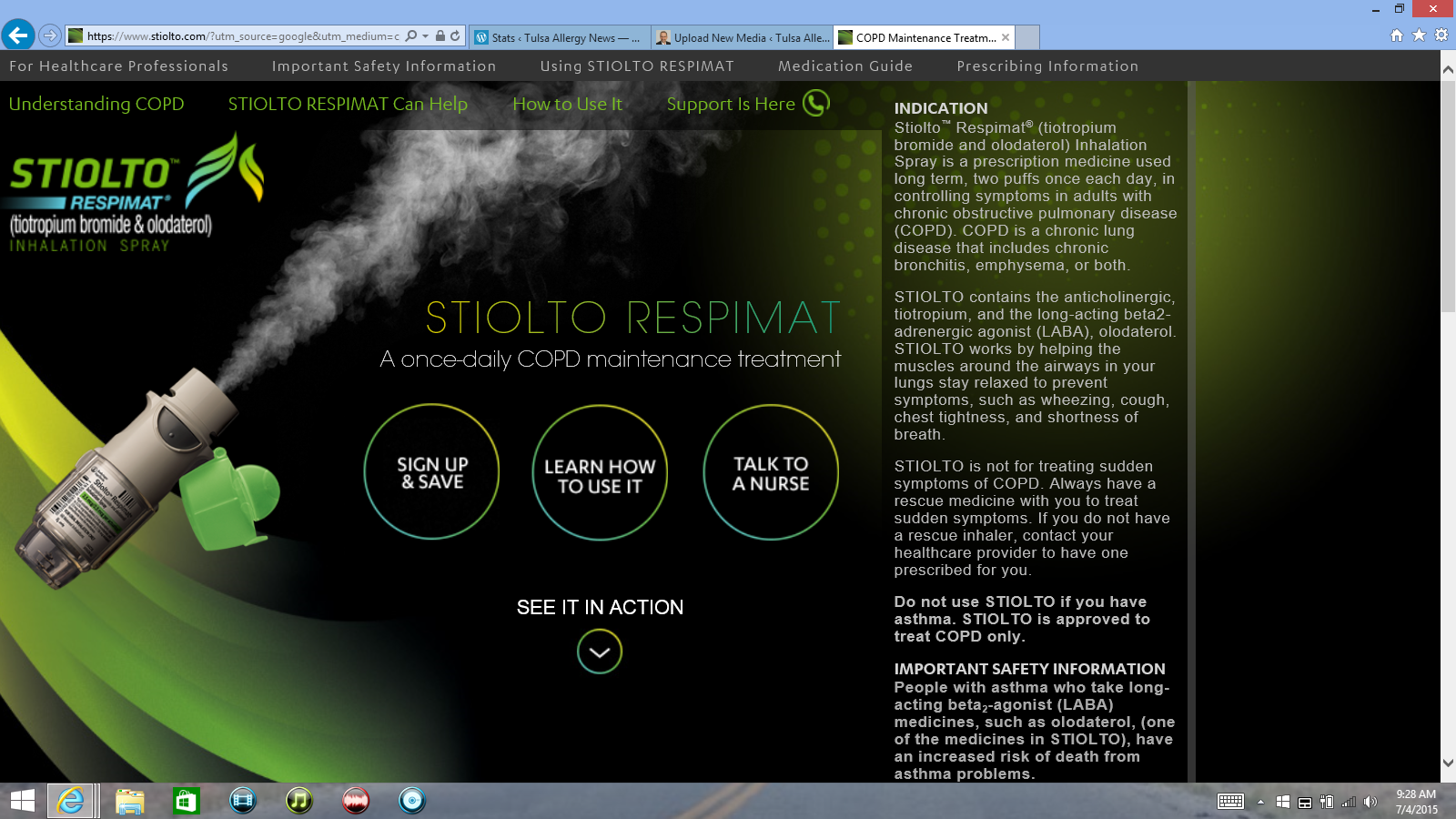This screenshot has height=819, width=1456.
Task: Expand the See It In Action chevron
Action: pos(600,652)
